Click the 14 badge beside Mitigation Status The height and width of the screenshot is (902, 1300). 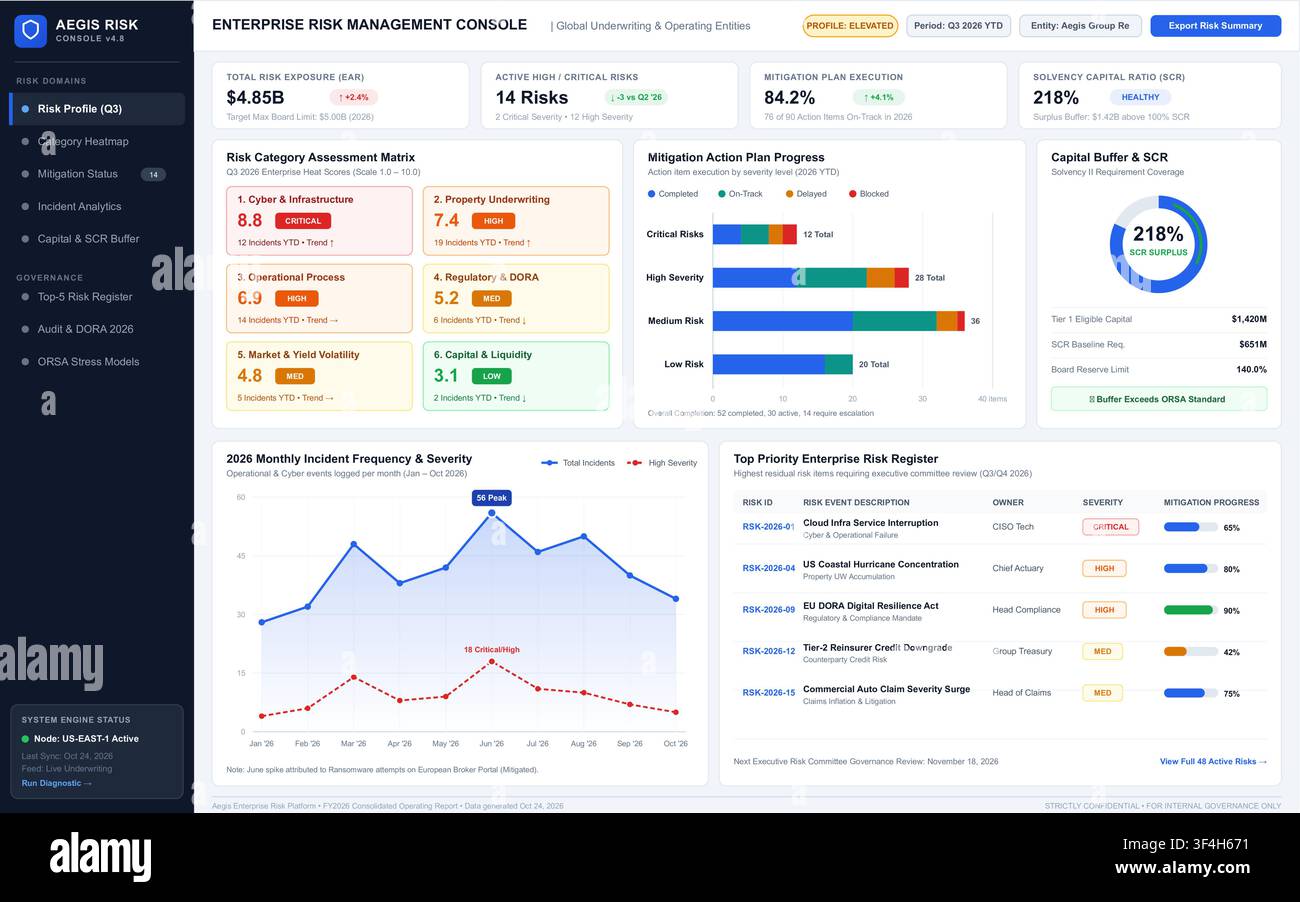tap(153, 175)
